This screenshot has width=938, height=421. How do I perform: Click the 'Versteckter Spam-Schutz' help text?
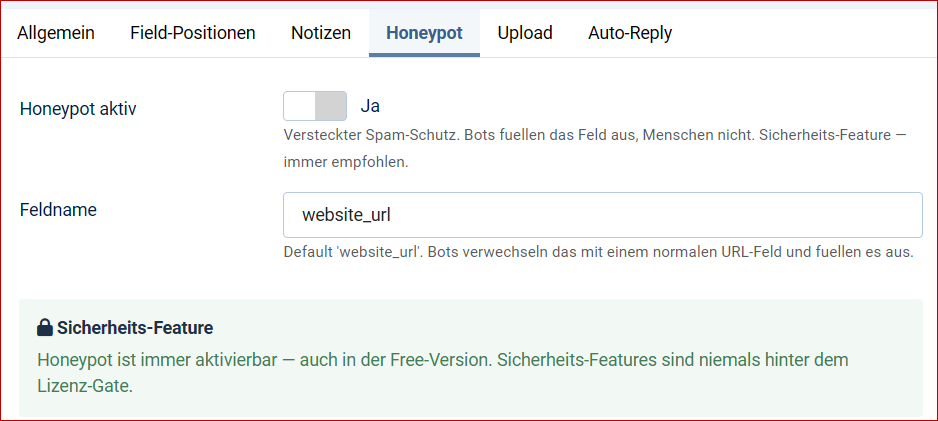(x=595, y=148)
